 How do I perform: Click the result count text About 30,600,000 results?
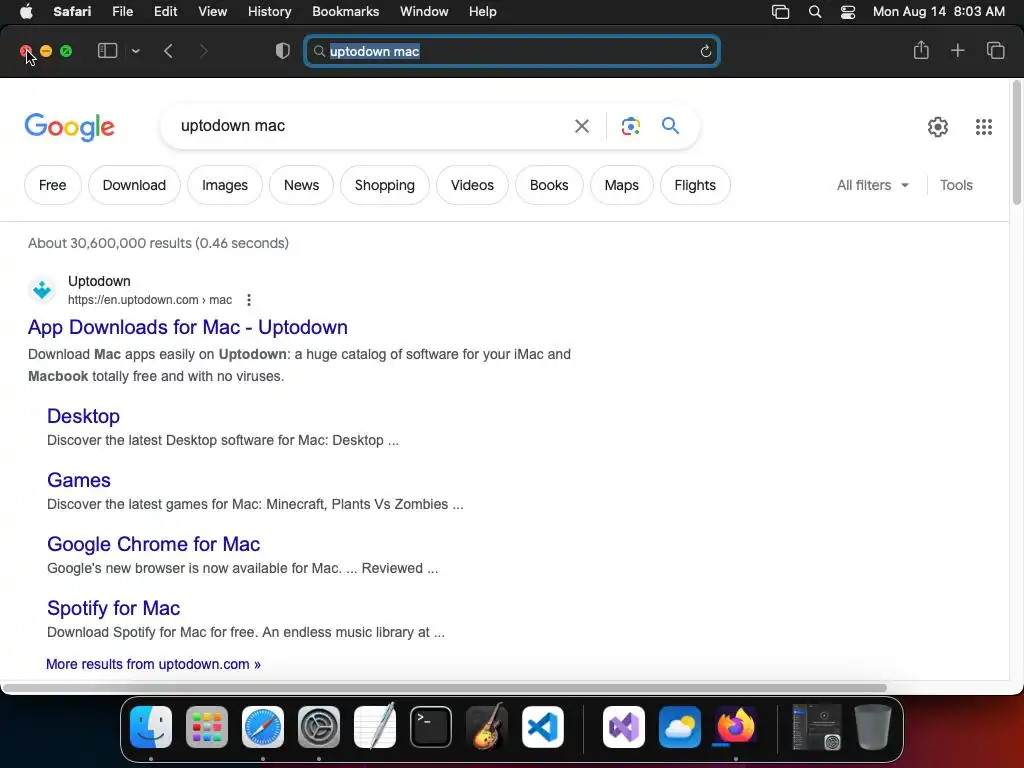(x=159, y=243)
